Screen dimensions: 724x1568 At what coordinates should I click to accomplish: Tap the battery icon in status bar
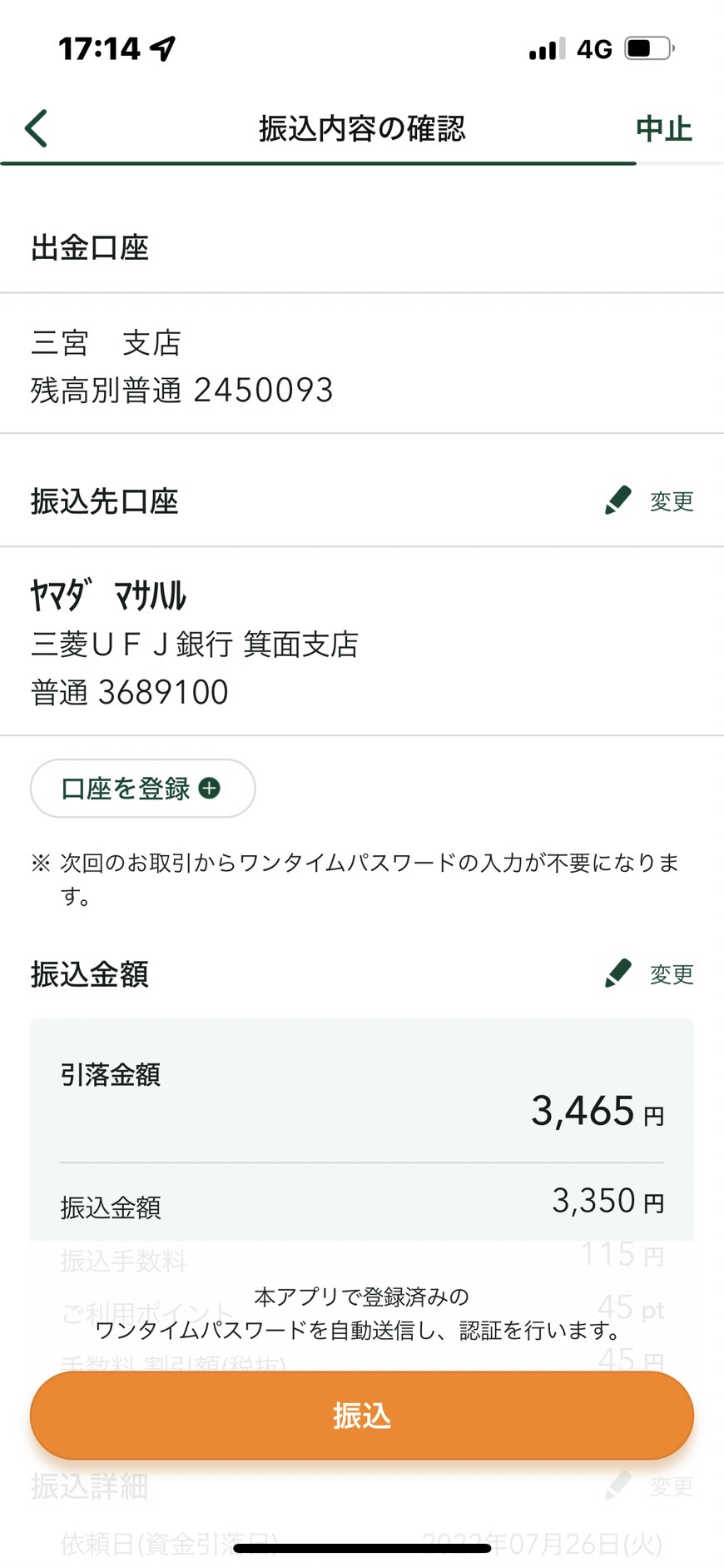point(650,48)
